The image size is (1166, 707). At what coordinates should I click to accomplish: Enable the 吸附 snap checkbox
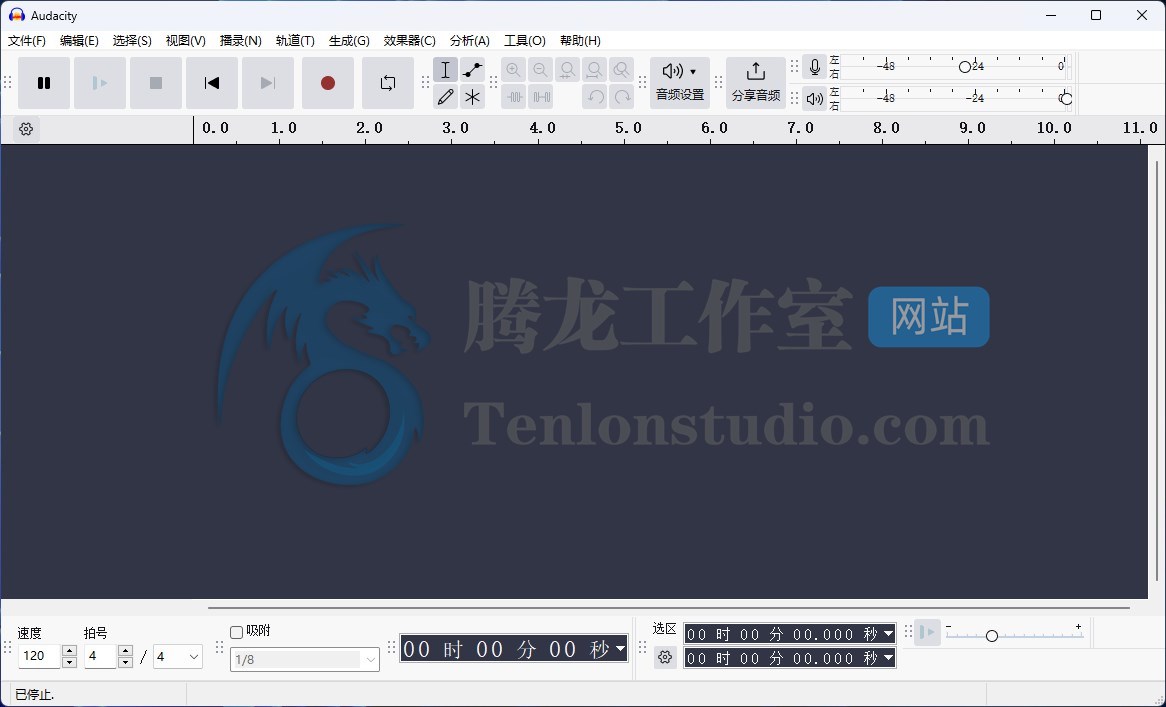click(236, 632)
